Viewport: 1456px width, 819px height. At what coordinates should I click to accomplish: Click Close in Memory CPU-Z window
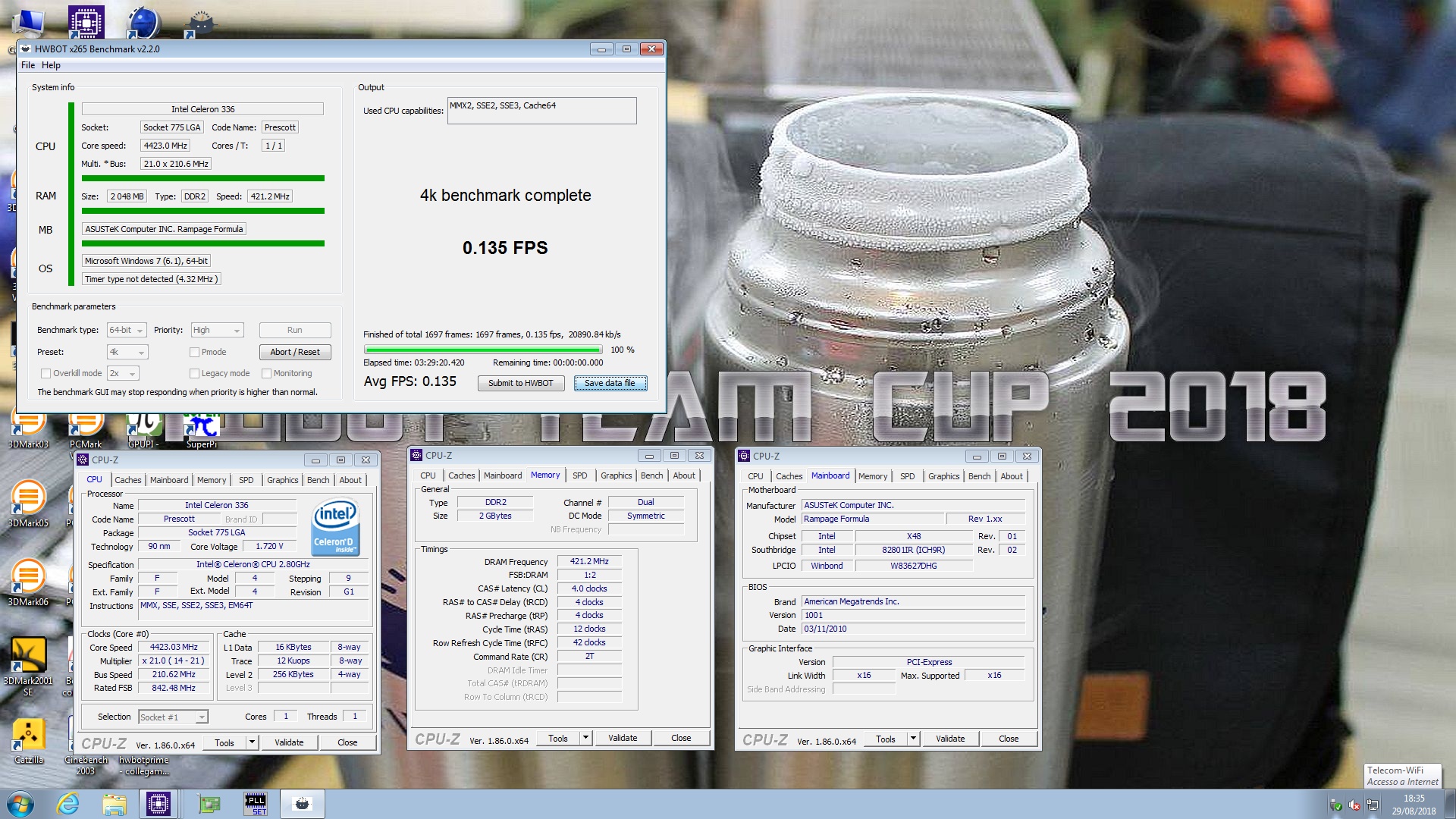(681, 738)
